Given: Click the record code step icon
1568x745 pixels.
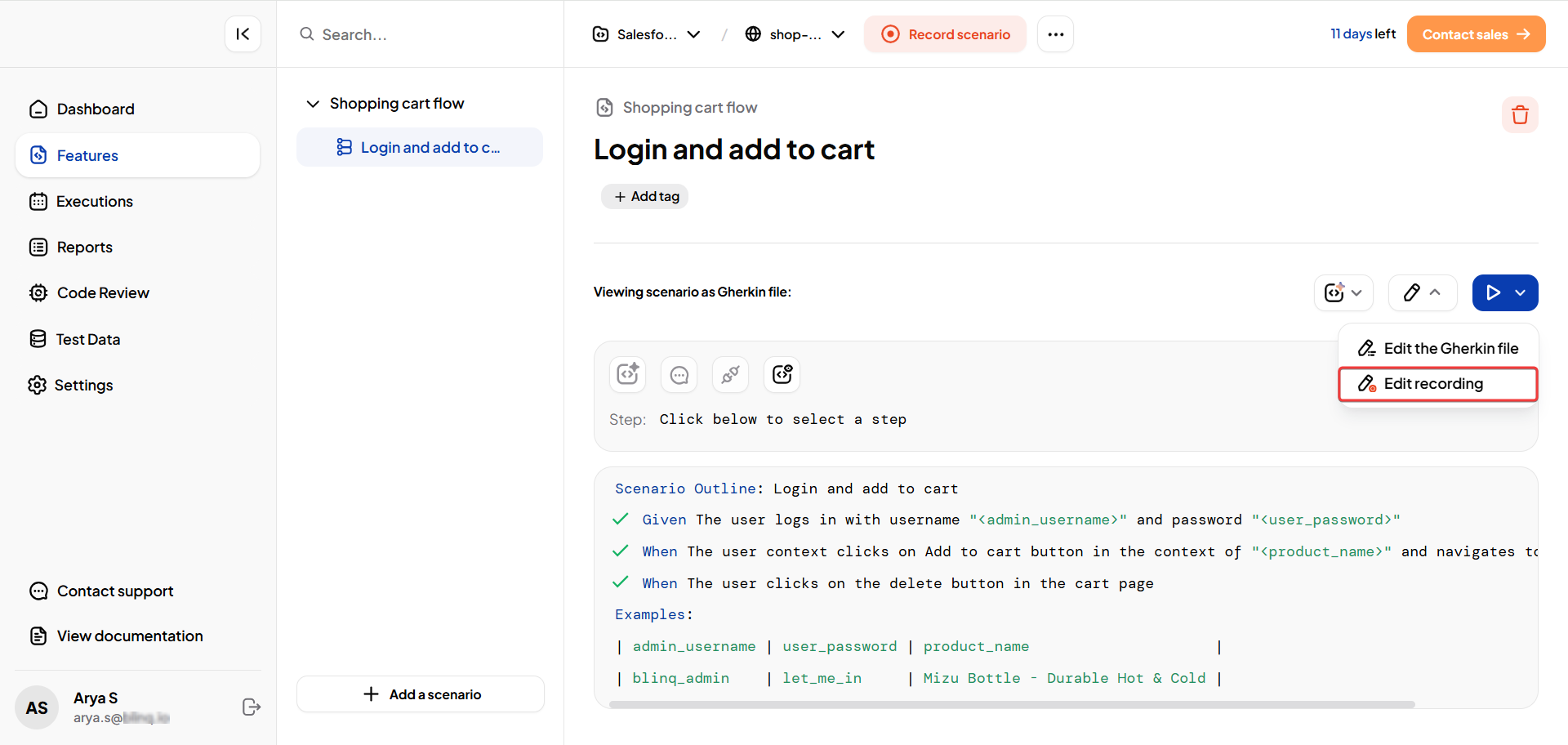Looking at the screenshot, I should (x=782, y=374).
